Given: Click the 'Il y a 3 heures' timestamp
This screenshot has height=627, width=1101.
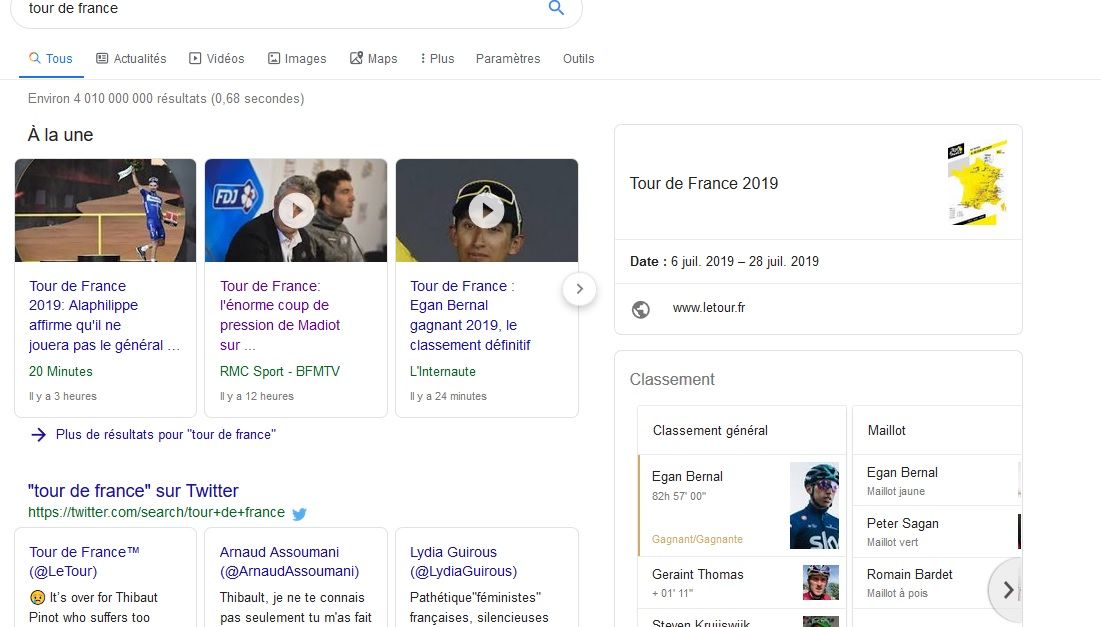Looking at the screenshot, I should [62, 396].
